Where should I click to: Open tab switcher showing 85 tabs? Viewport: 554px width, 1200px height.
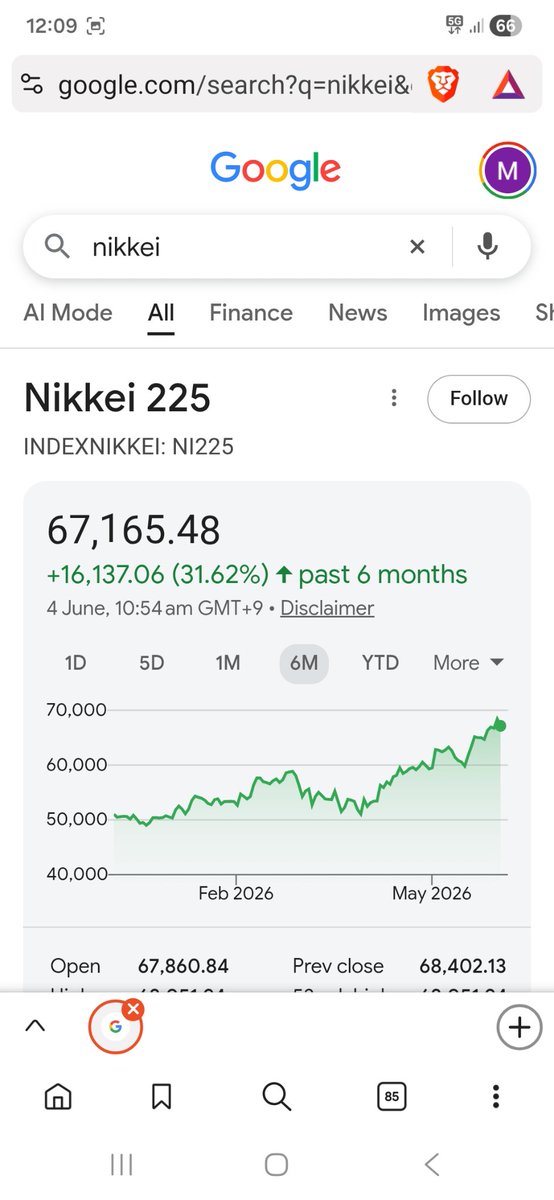[392, 1097]
